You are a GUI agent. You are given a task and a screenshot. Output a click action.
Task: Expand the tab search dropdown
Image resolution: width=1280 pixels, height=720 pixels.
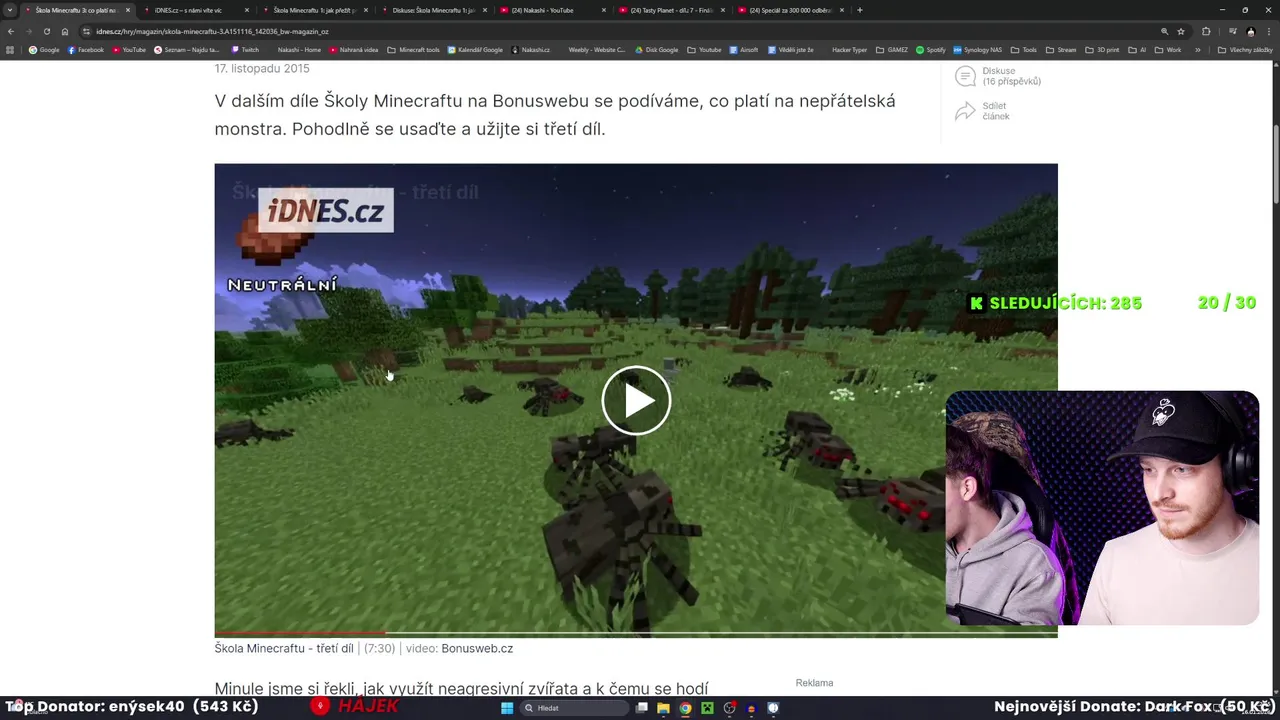click(9, 10)
